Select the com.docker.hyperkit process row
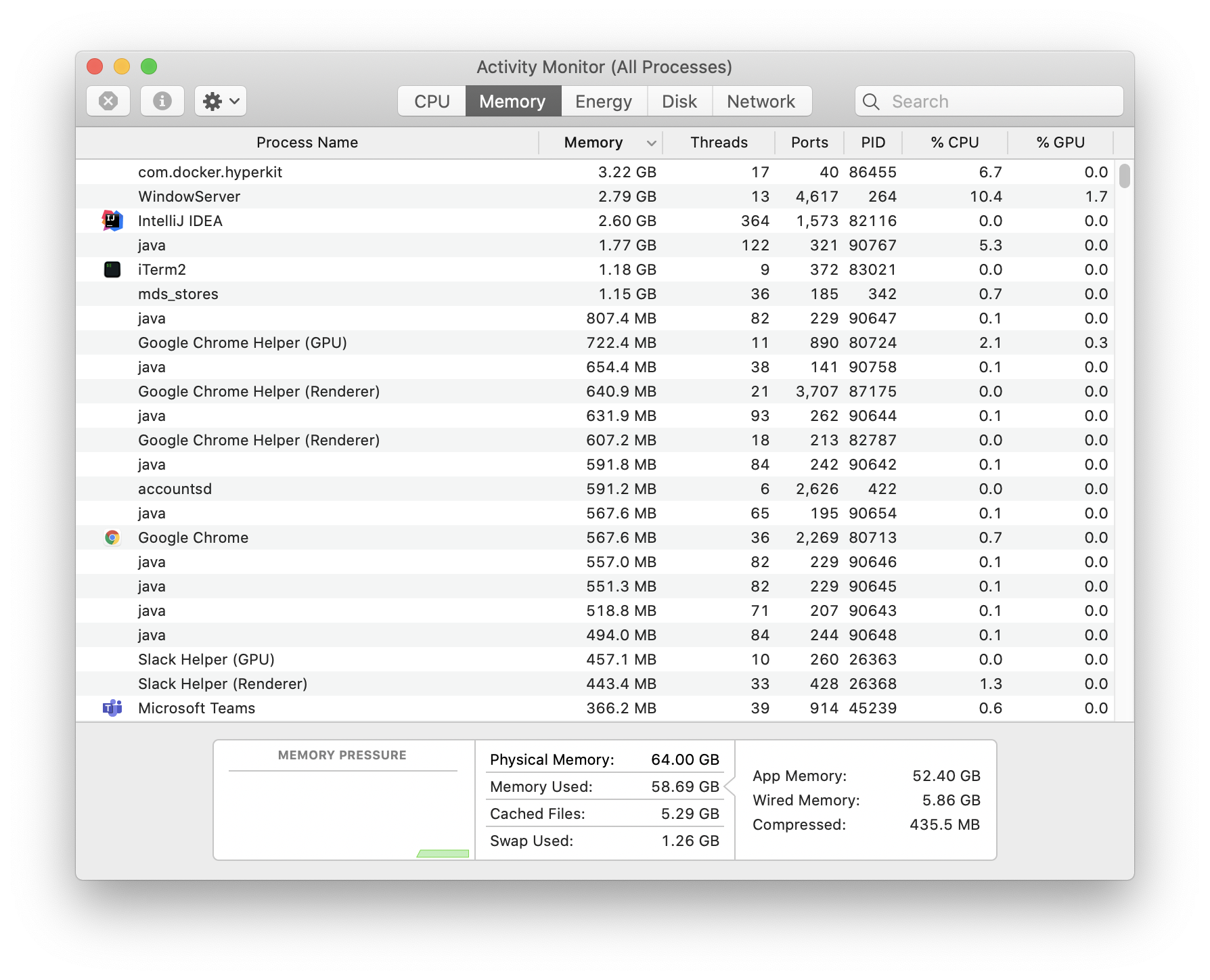The height and width of the screenshot is (980, 1210). click(x=595, y=172)
